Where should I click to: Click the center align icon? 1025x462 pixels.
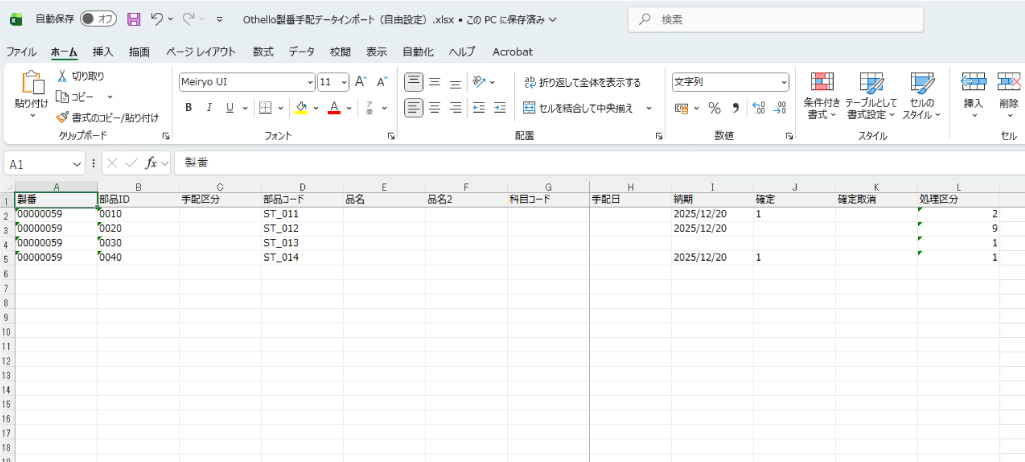pos(434,108)
